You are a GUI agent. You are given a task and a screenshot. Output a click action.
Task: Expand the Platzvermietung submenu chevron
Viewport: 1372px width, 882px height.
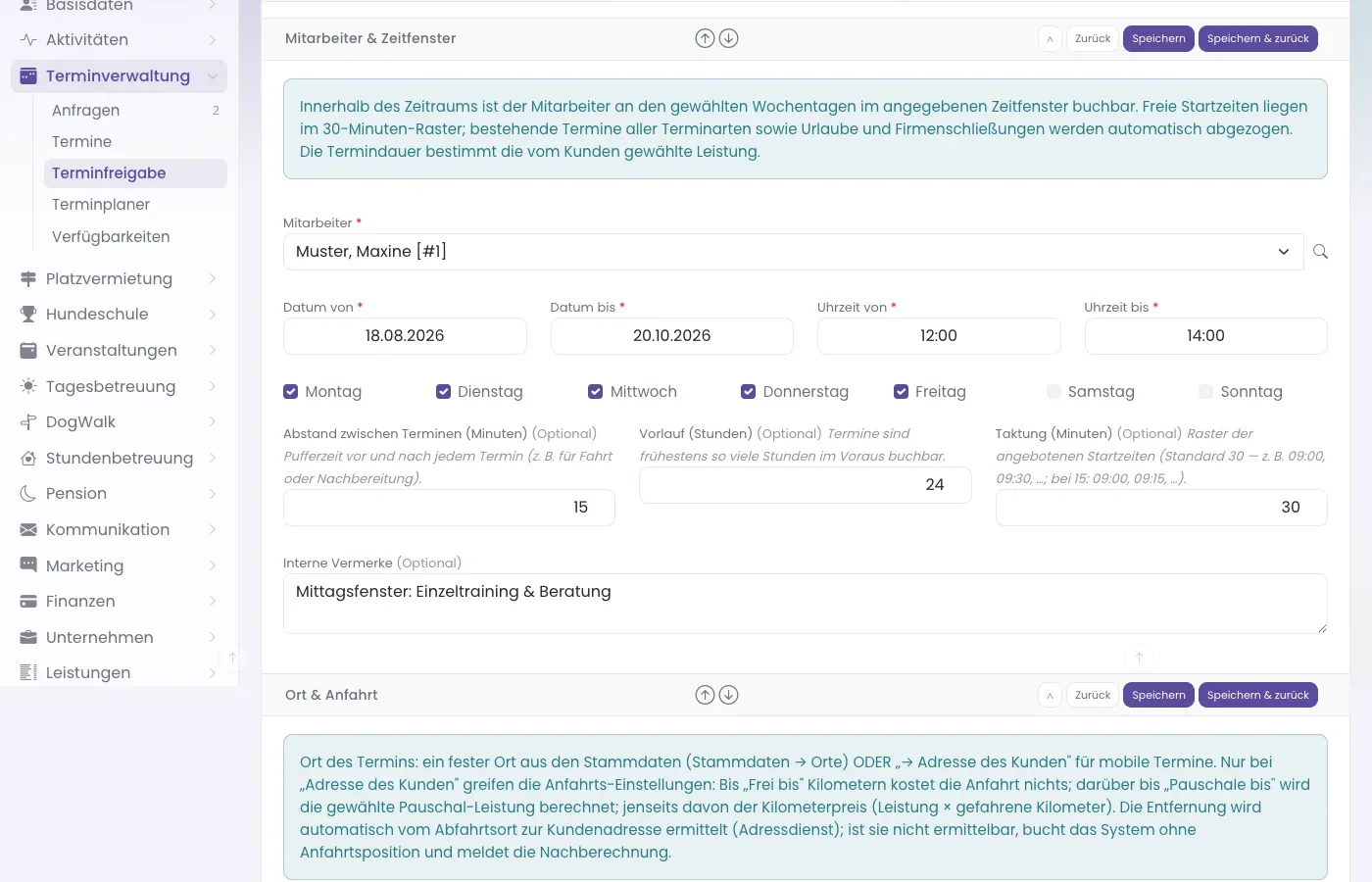point(213,279)
